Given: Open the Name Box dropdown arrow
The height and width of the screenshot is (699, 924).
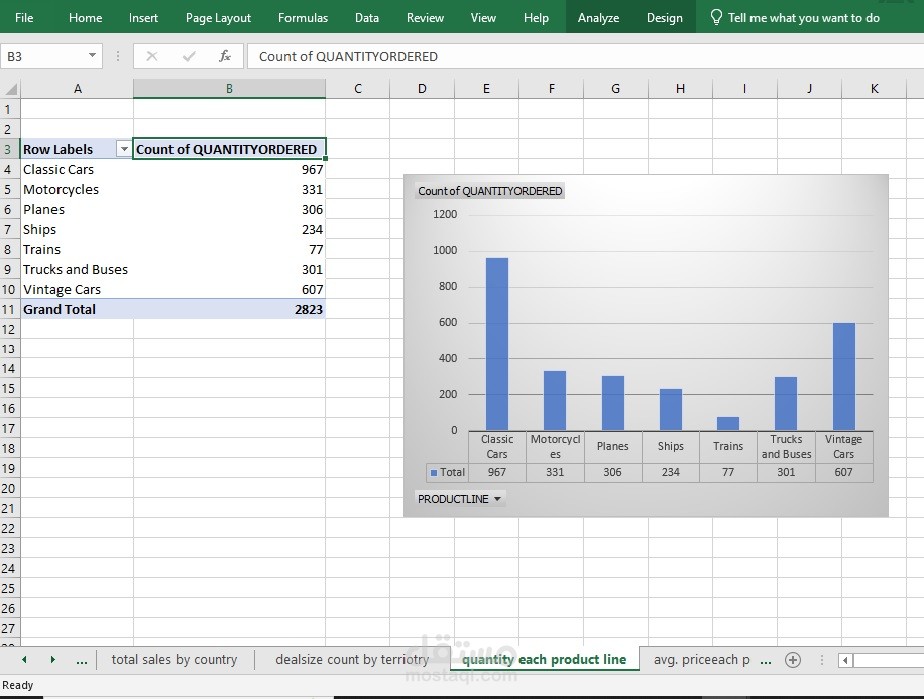Looking at the screenshot, I should click(92, 57).
